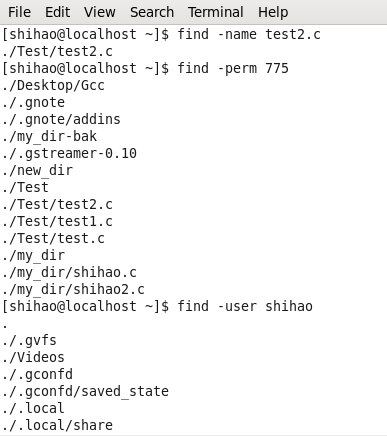This screenshot has width=387, height=436.
Task: Click the ./.gconfd/saved_state output line
Action: pos(85,391)
